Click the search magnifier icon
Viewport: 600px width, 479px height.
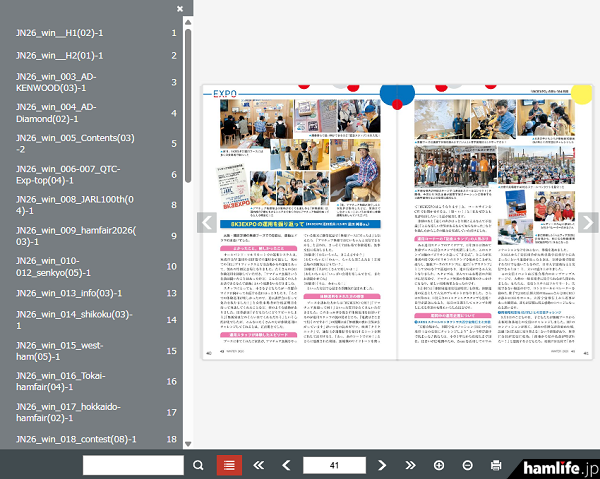(198, 465)
